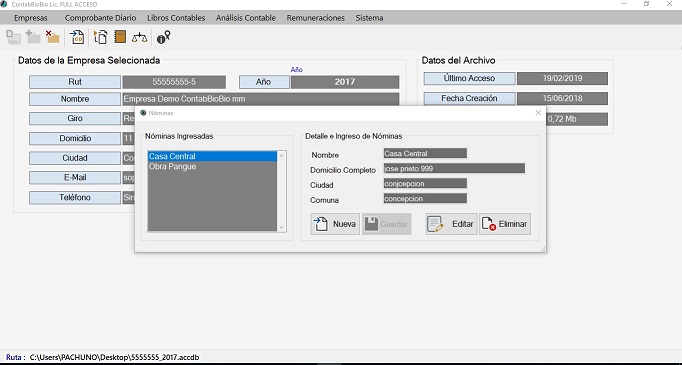Click the date 15/06/2018
Image resolution: width=682 pixels, height=365 pixels.
[x=562, y=98]
